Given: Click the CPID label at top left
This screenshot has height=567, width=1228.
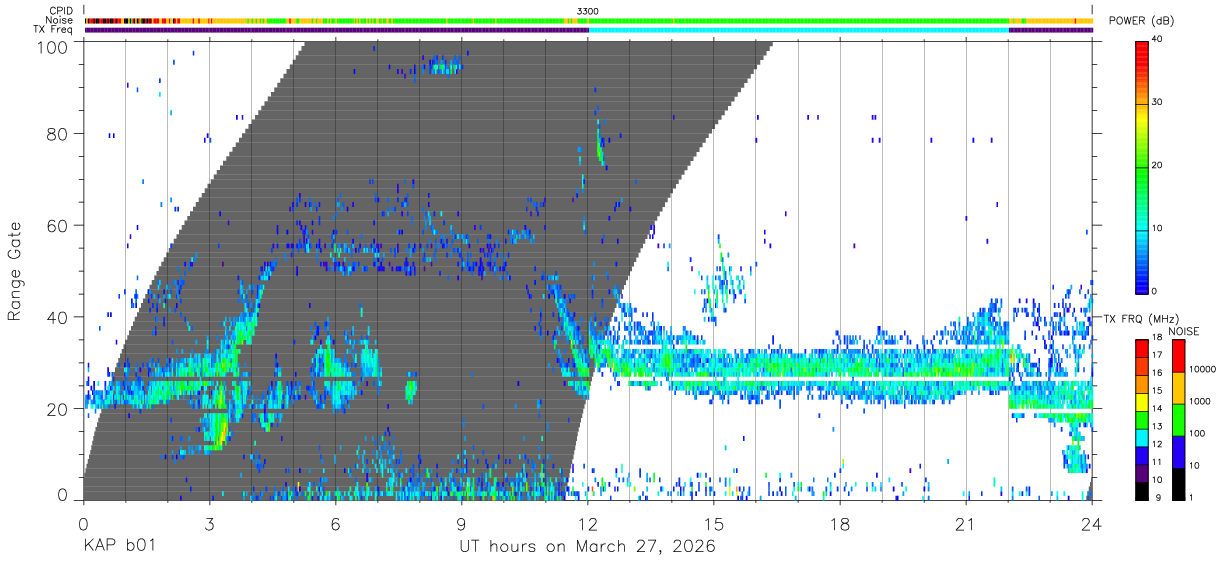Looking at the screenshot, I should [59, 11].
